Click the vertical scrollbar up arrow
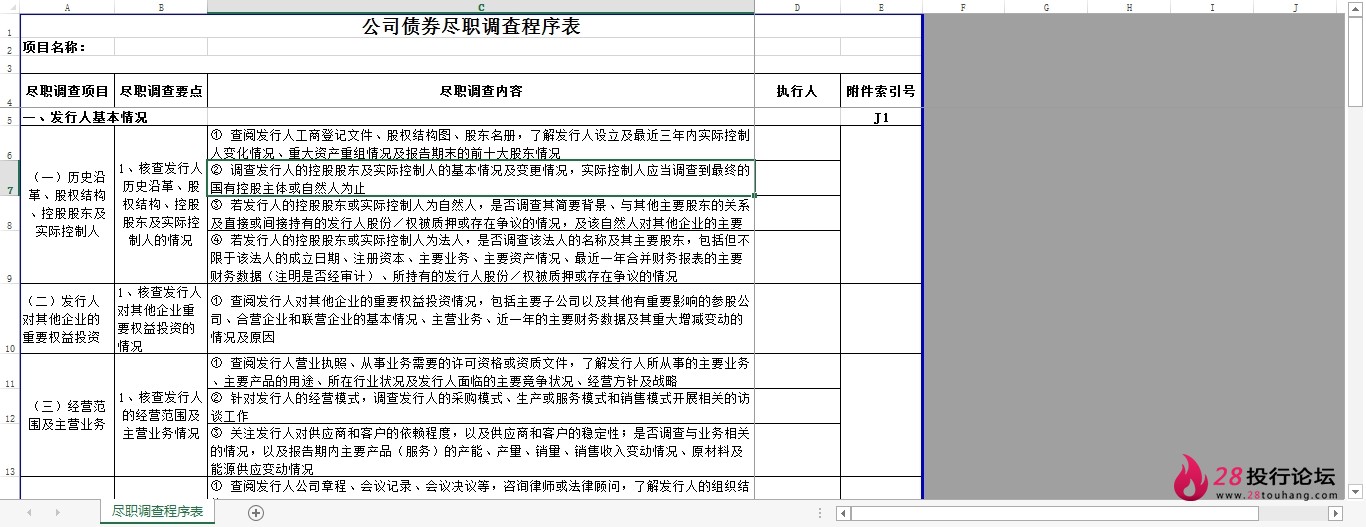Image resolution: width=1366 pixels, height=527 pixels. [1356, 8]
